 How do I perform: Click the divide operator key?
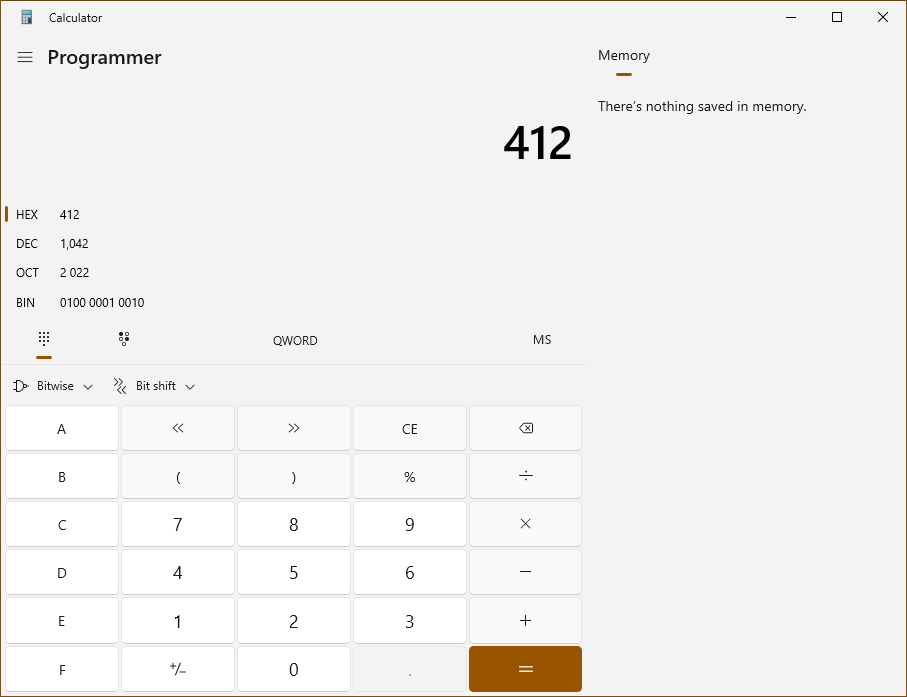pyautogui.click(x=525, y=476)
